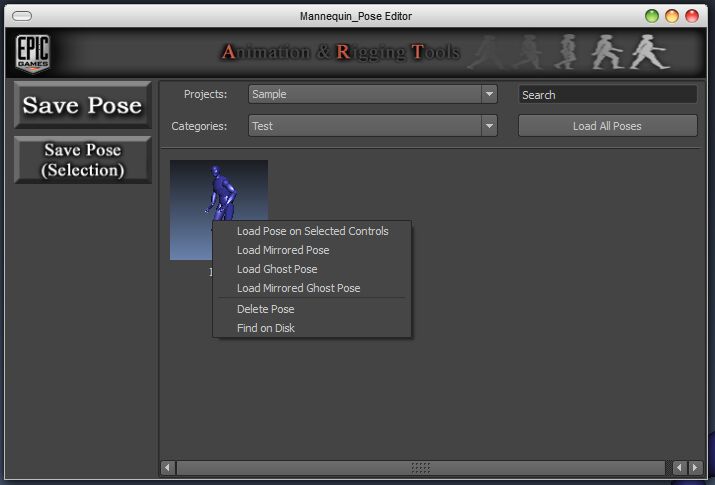Choose Load Ghost Pose menu entry
The width and height of the screenshot is (715, 485).
[312, 269]
